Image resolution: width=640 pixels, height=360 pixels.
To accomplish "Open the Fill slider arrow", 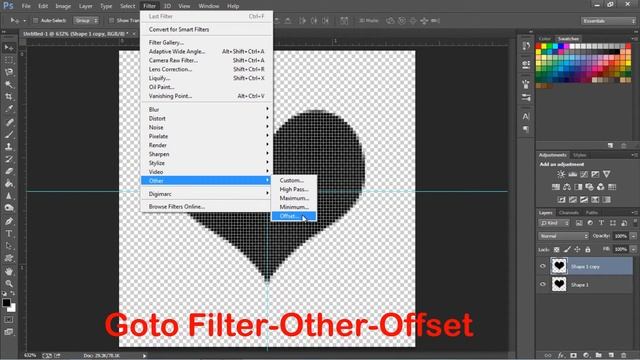I will [633, 249].
